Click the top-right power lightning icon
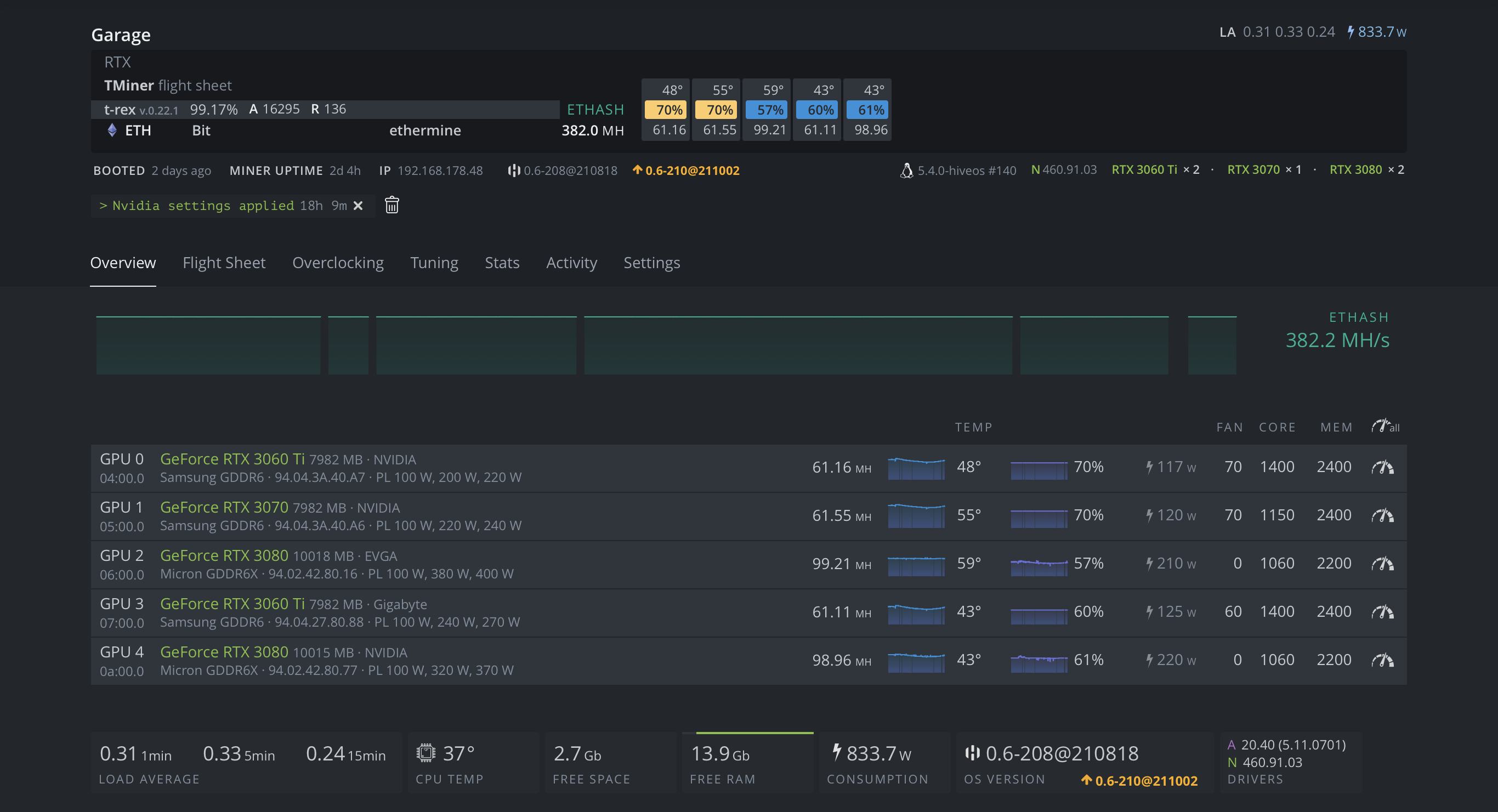The height and width of the screenshot is (812, 1498). point(1351,31)
